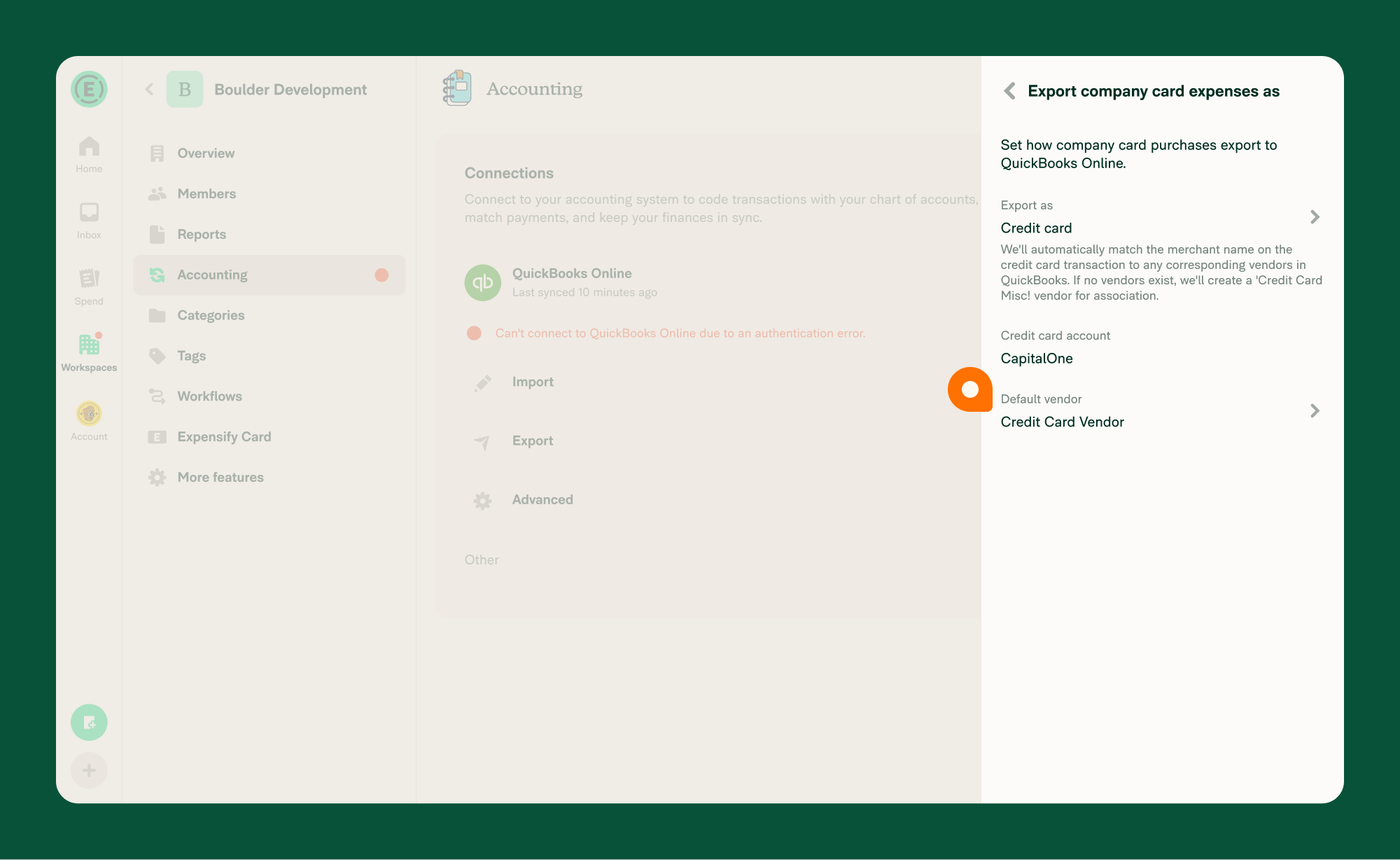Click the red alert dot on Accounting
This screenshot has width=1400, height=860.
tap(381, 275)
